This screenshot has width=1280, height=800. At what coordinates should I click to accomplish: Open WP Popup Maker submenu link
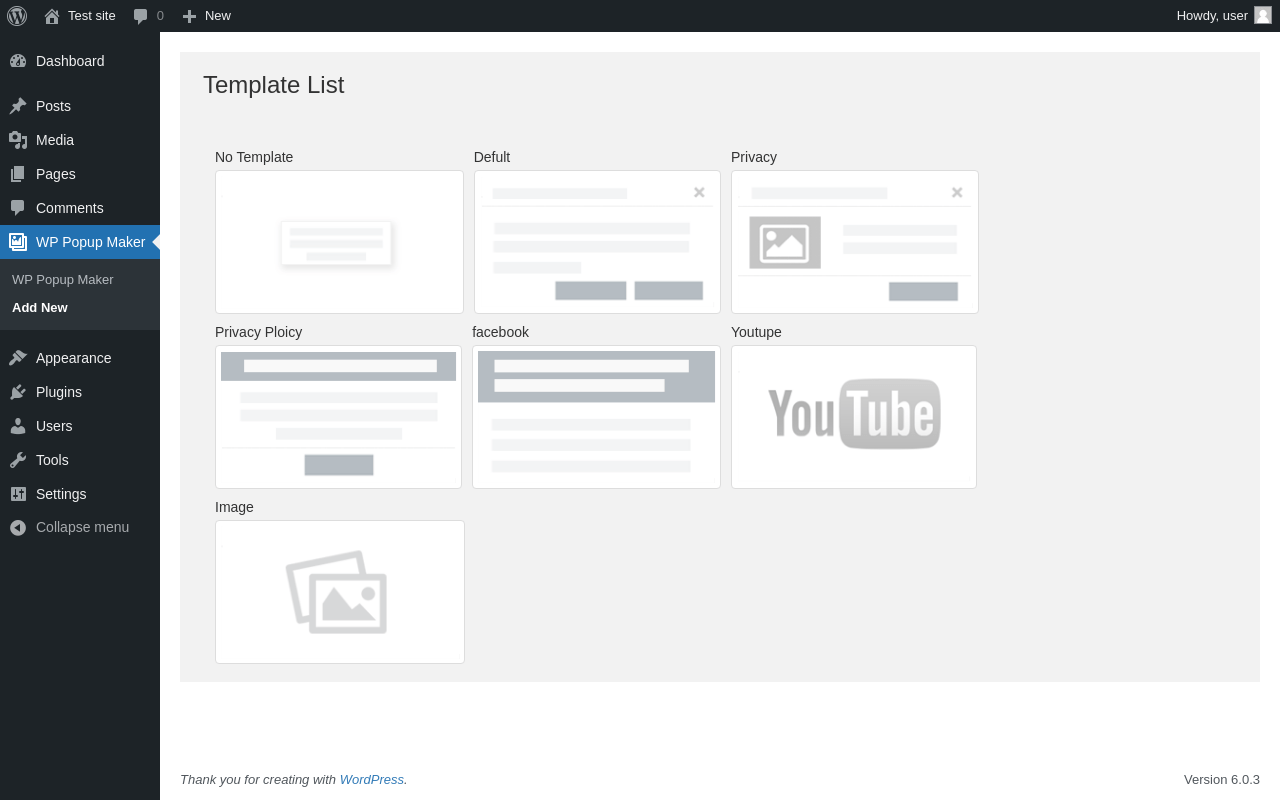(63, 279)
